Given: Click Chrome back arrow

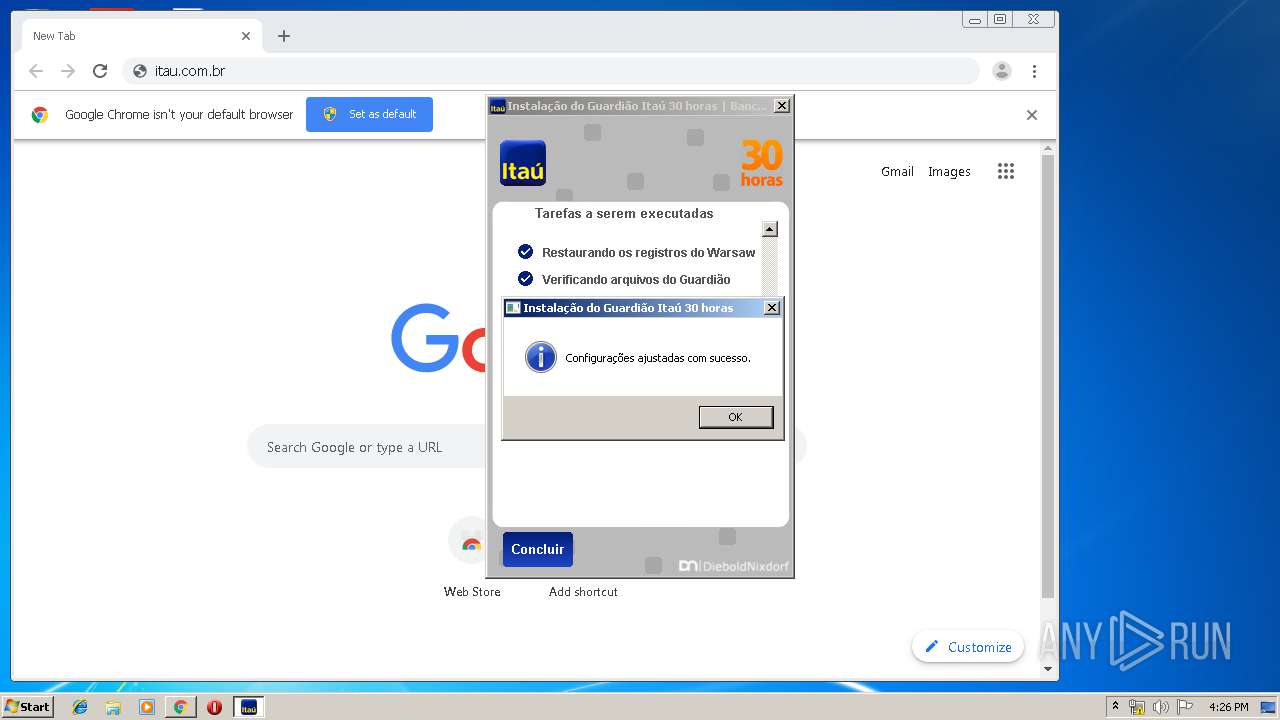Looking at the screenshot, I should click(x=36, y=71).
